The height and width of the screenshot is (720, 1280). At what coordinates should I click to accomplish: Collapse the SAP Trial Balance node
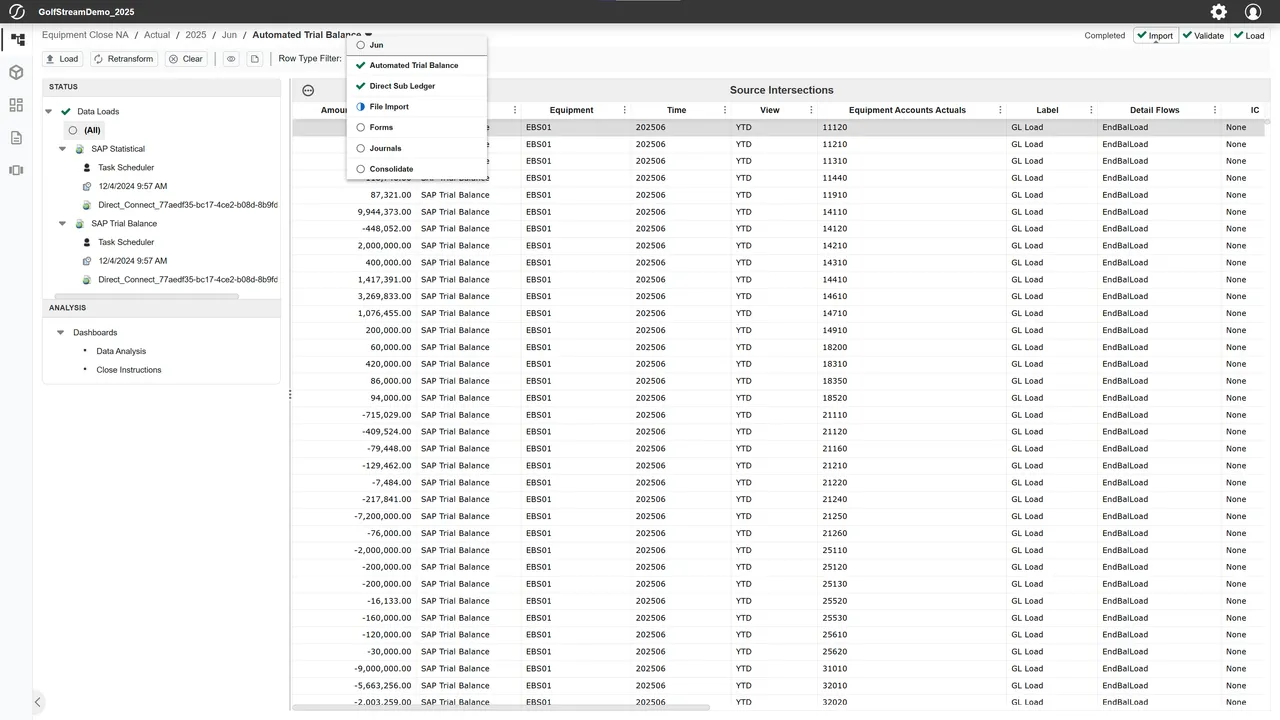click(x=62, y=224)
